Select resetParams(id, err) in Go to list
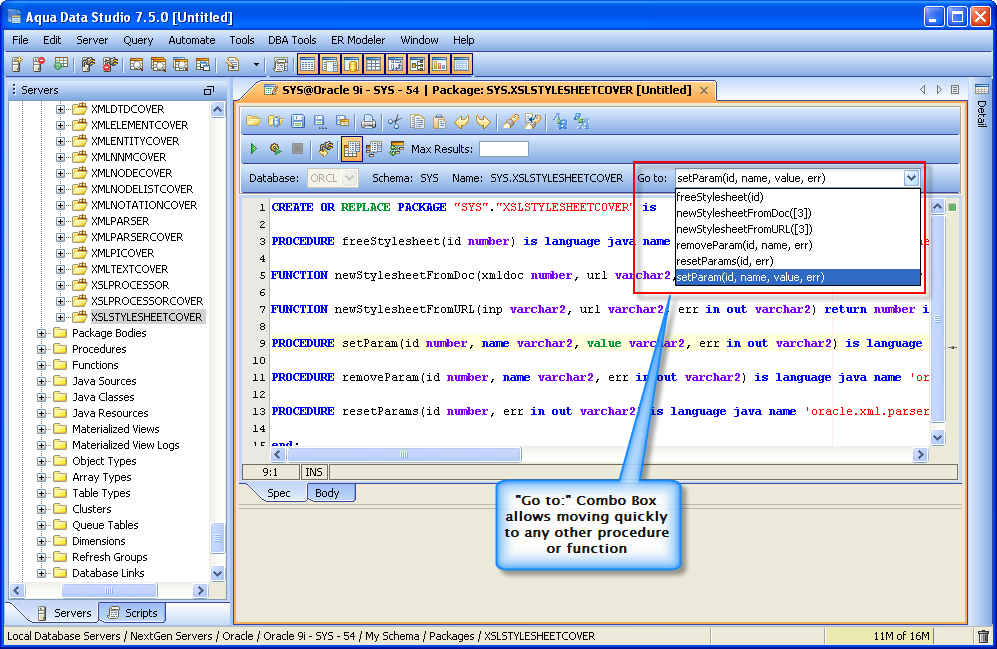997x649 pixels. 797,261
